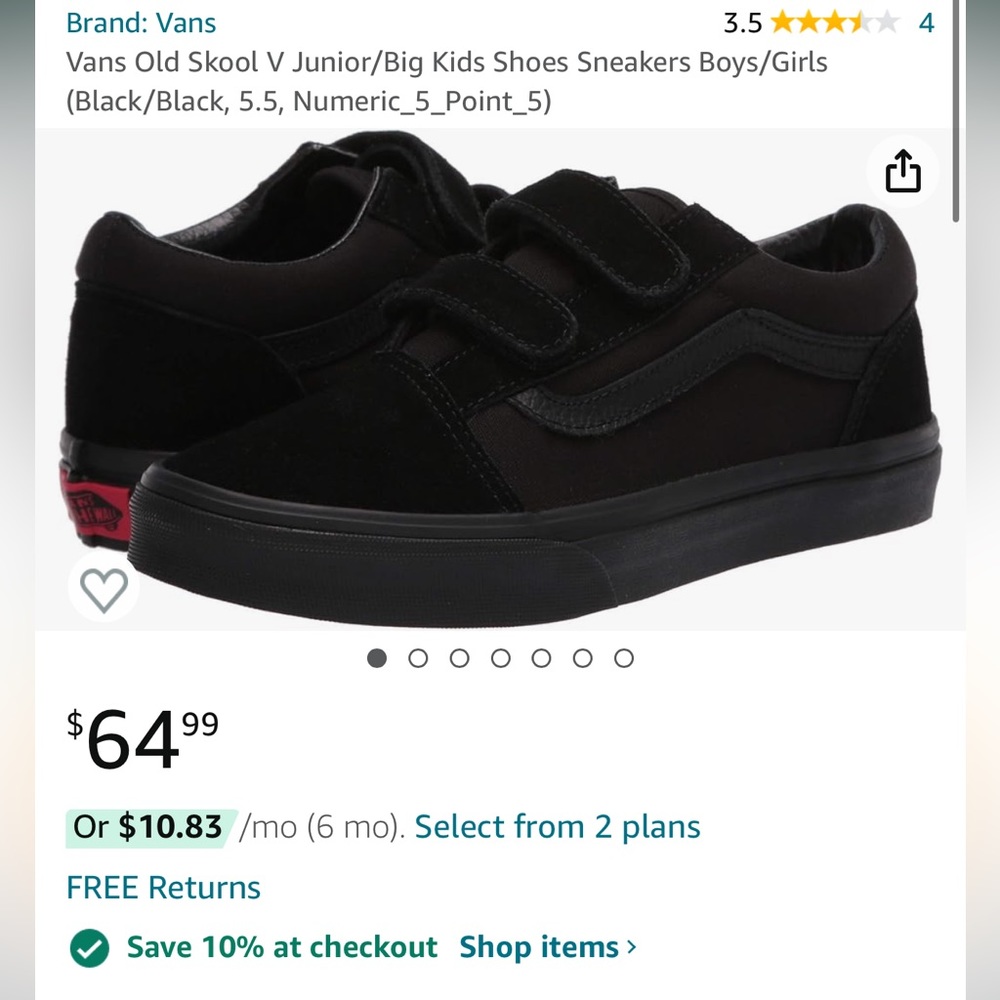The height and width of the screenshot is (1000, 1000).
Task: Click Save 10% at checkout offer
Action: (x=280, y=947)
